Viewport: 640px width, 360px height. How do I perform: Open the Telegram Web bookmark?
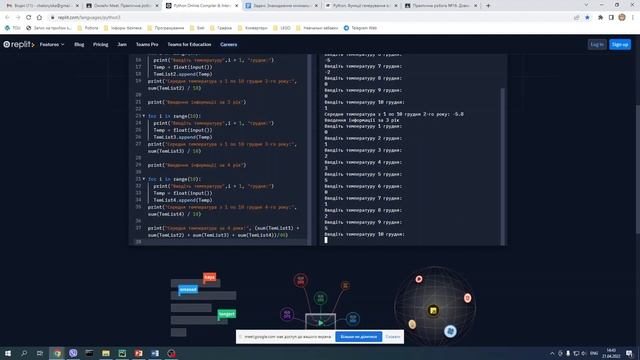pos(360,28)
